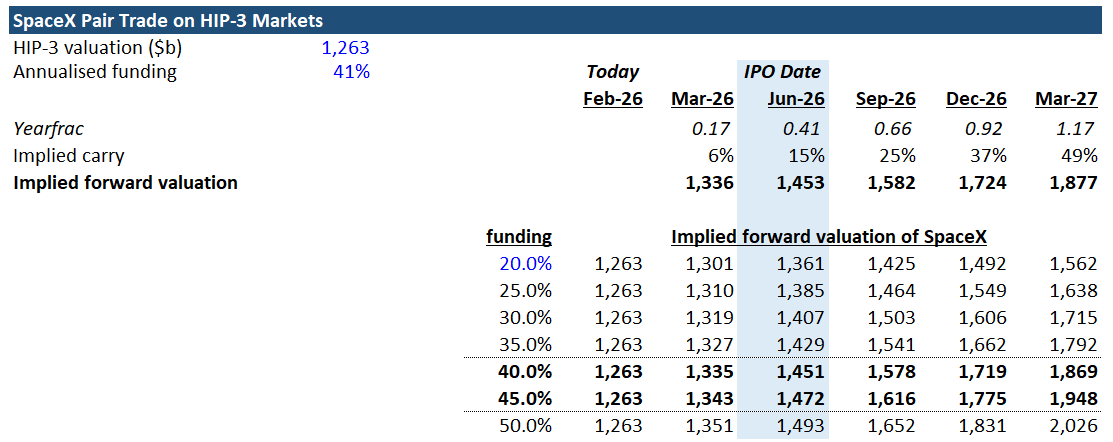Select the implied carry 37% cell
The height and width of the screenshot is (442, 1113).
989,155
